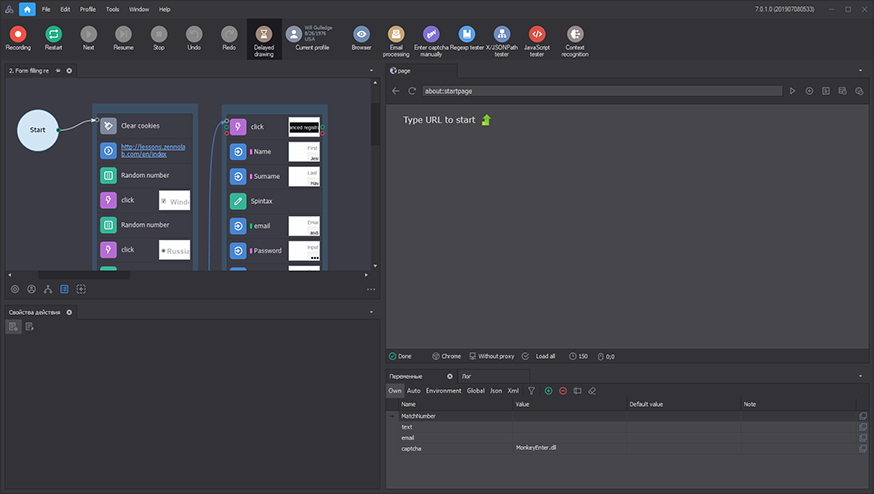Expand the action properties panel dropdown arrow
Viewport: 874px width, 494px height.
[371, 312]
